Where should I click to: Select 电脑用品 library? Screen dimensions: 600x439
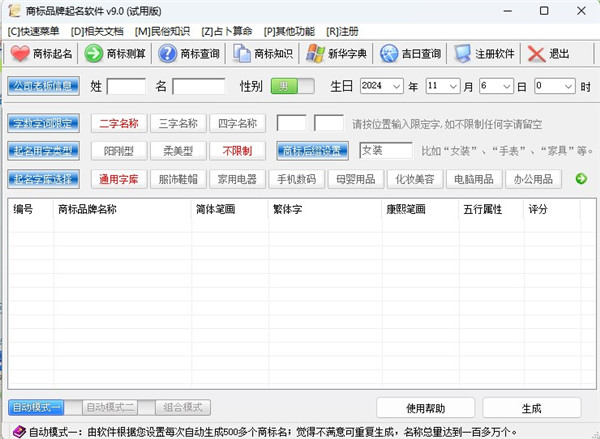tap(474, 179)
